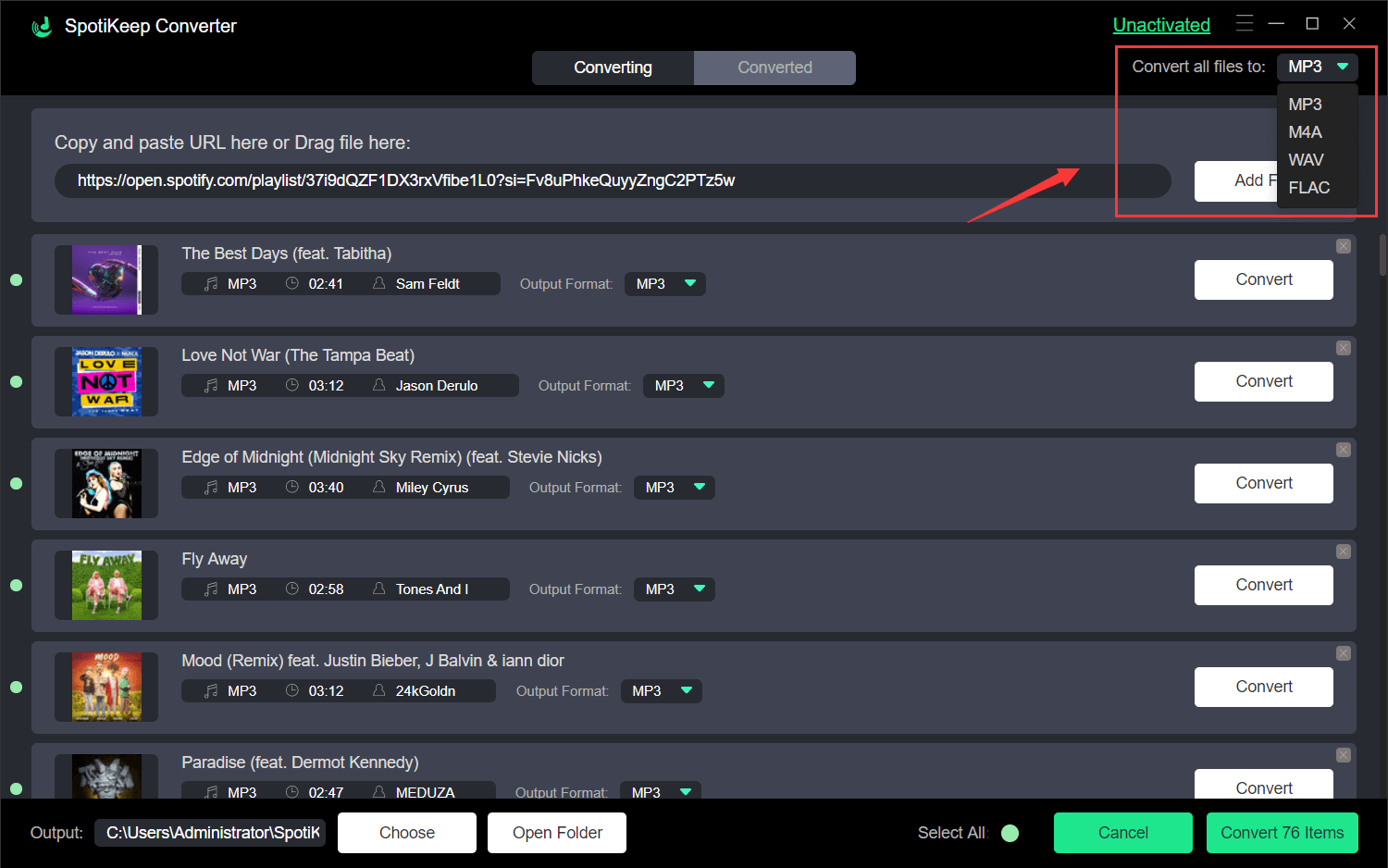Click Love Not War album thumbnail
The width and height of the screenshot is (1388, 868).
point(106,382)
